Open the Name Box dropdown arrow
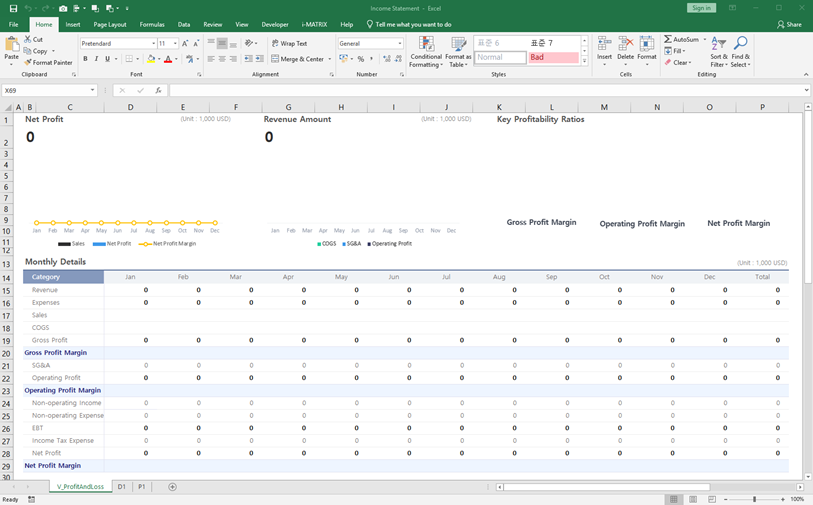This screenshot has height=505, width=813. (x=92, y=90)
